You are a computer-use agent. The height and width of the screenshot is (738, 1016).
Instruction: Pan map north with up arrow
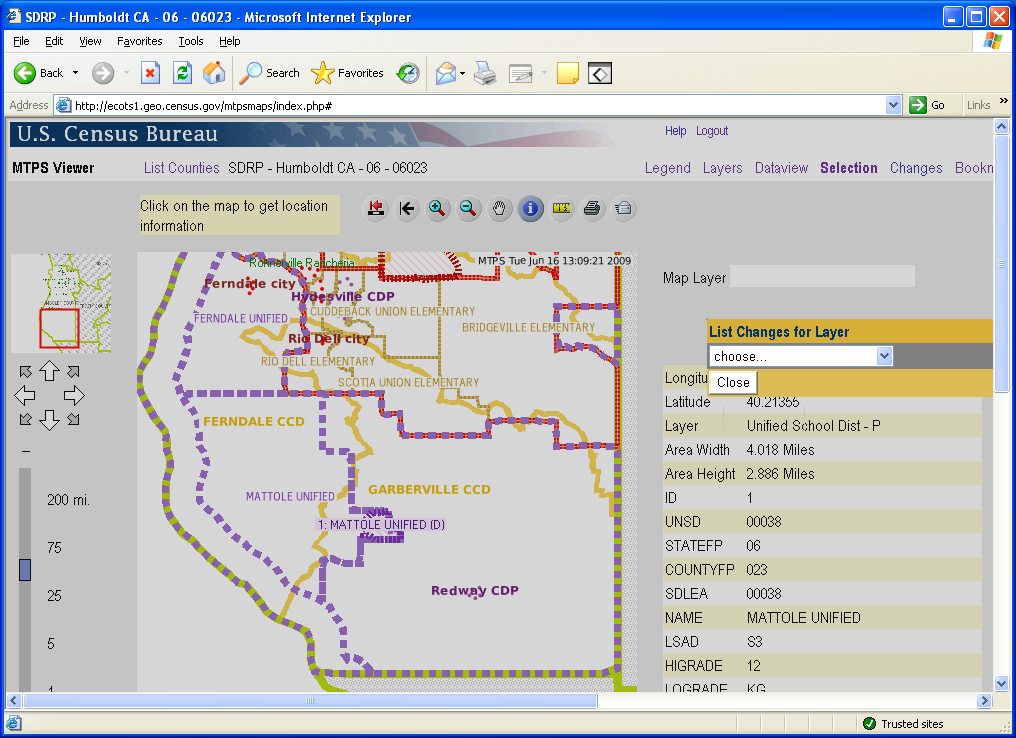click(x=49, y=372)
